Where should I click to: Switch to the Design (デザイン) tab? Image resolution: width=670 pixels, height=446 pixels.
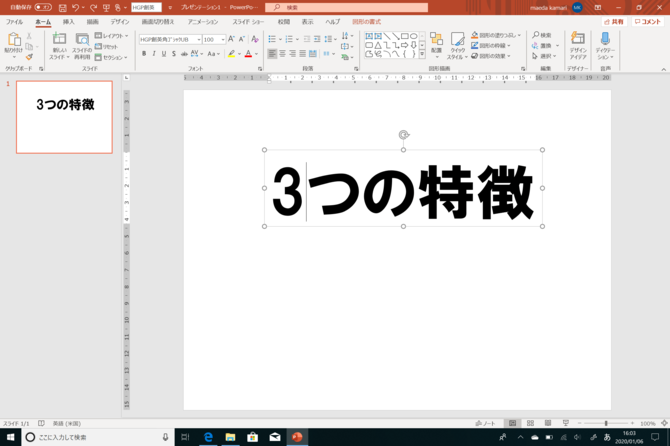[120, 22]
